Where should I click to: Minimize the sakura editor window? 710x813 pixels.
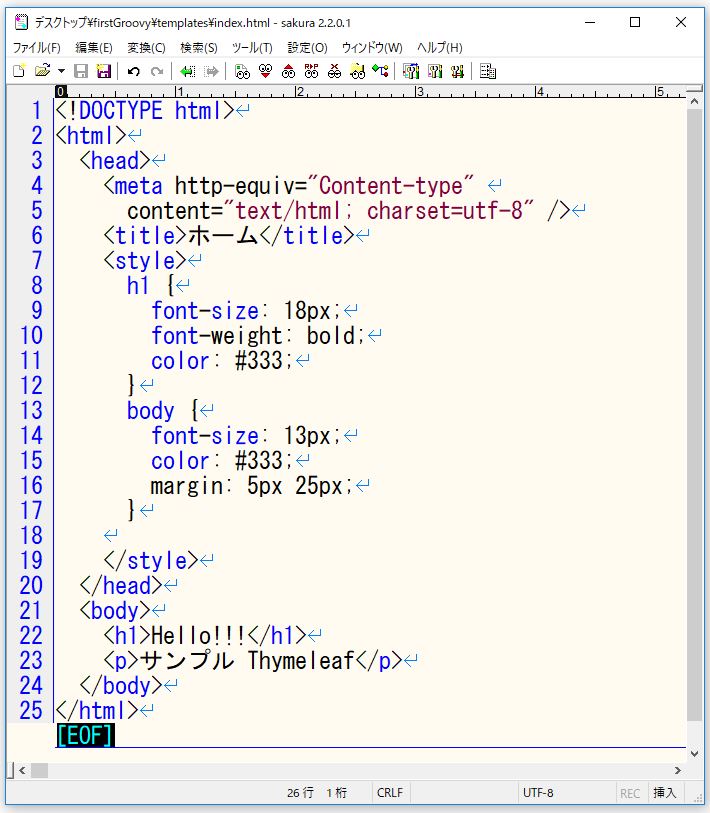coord(590,22)
